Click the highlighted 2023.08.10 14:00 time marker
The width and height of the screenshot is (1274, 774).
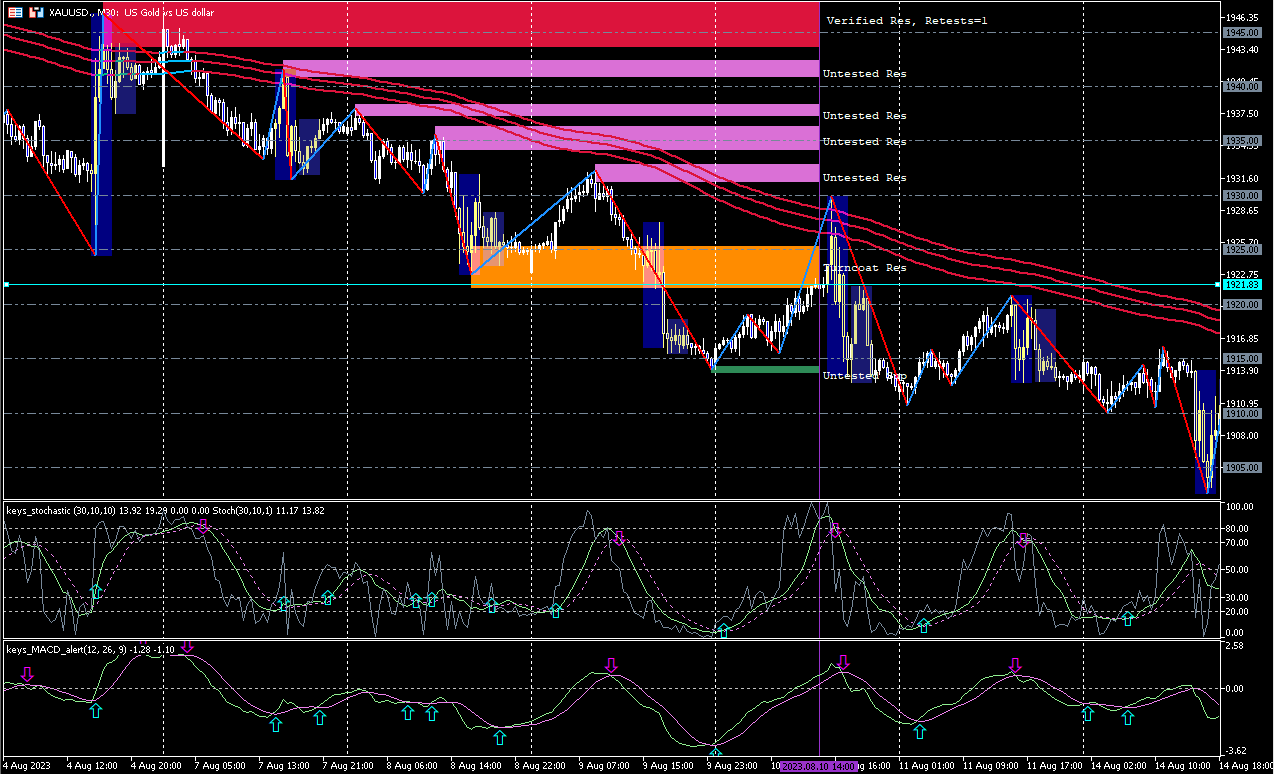[819, 766]
